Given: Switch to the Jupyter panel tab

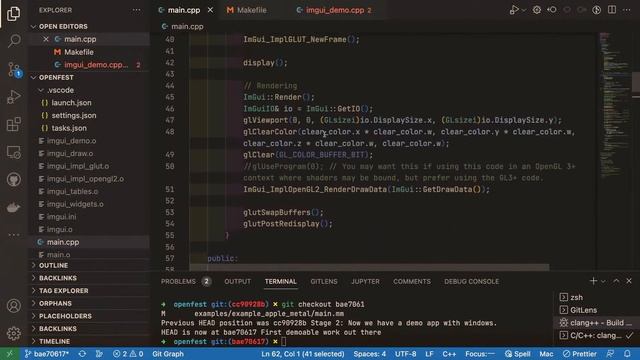Looking at the screenshot, I should [x=365, y=282].
